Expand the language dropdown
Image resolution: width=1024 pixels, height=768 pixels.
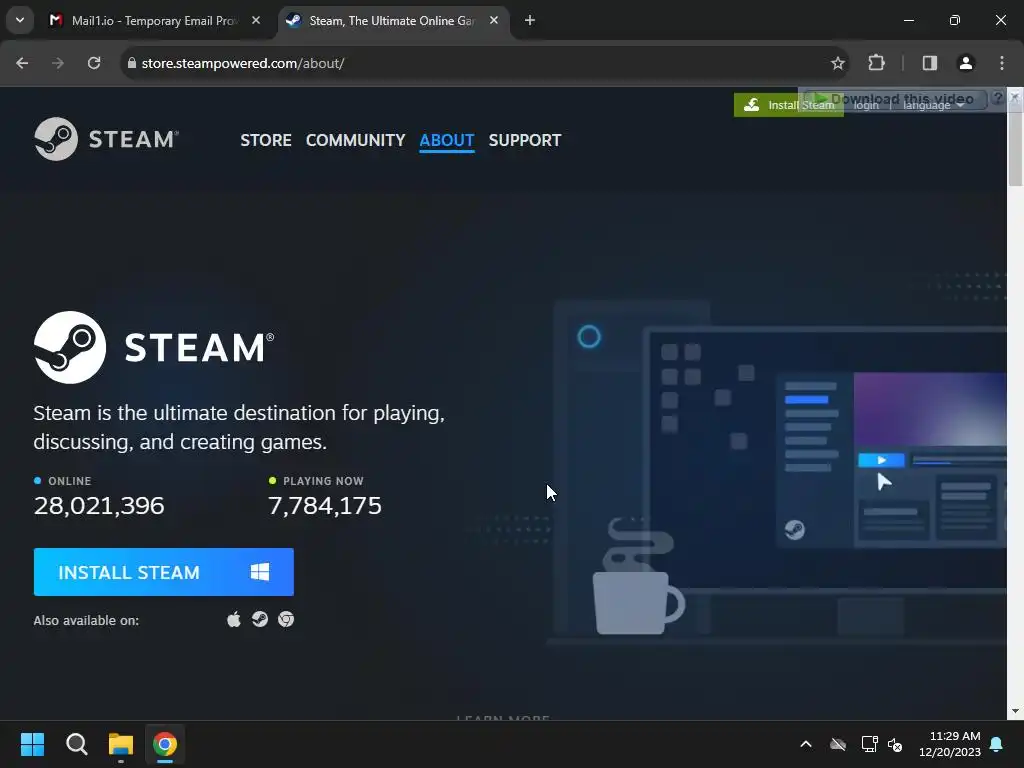933,105
